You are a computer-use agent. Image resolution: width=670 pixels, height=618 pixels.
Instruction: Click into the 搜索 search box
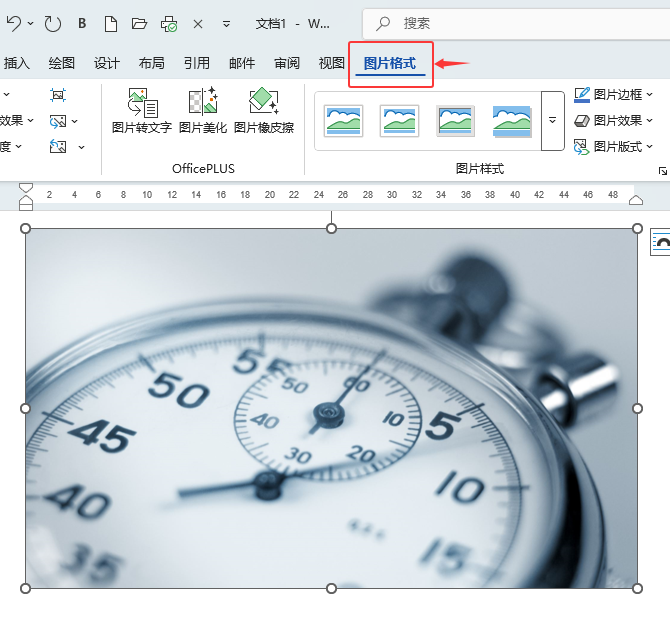click(516, 24)
